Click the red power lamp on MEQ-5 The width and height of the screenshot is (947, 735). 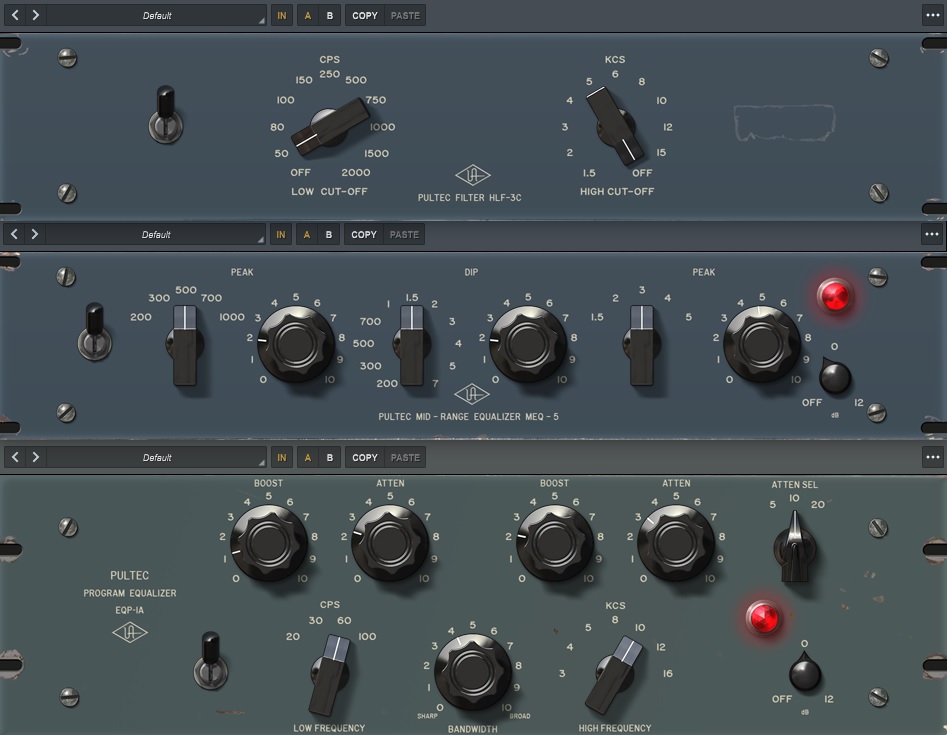point(834,296)
